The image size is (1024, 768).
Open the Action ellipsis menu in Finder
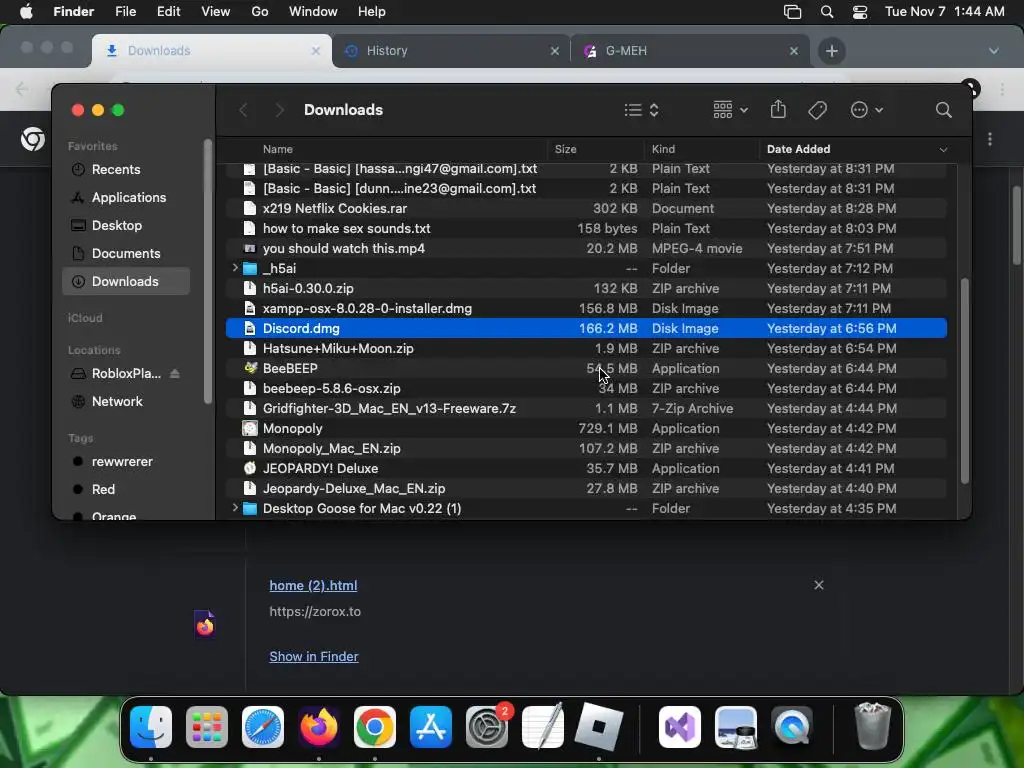tap(866, 110)
